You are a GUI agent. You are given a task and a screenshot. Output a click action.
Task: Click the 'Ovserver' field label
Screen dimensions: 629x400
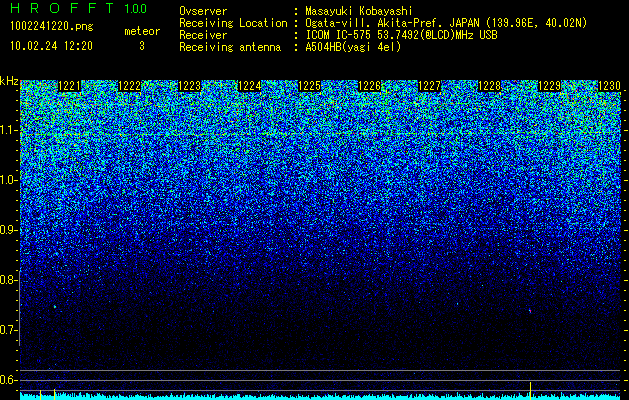[x=203, y=11]
